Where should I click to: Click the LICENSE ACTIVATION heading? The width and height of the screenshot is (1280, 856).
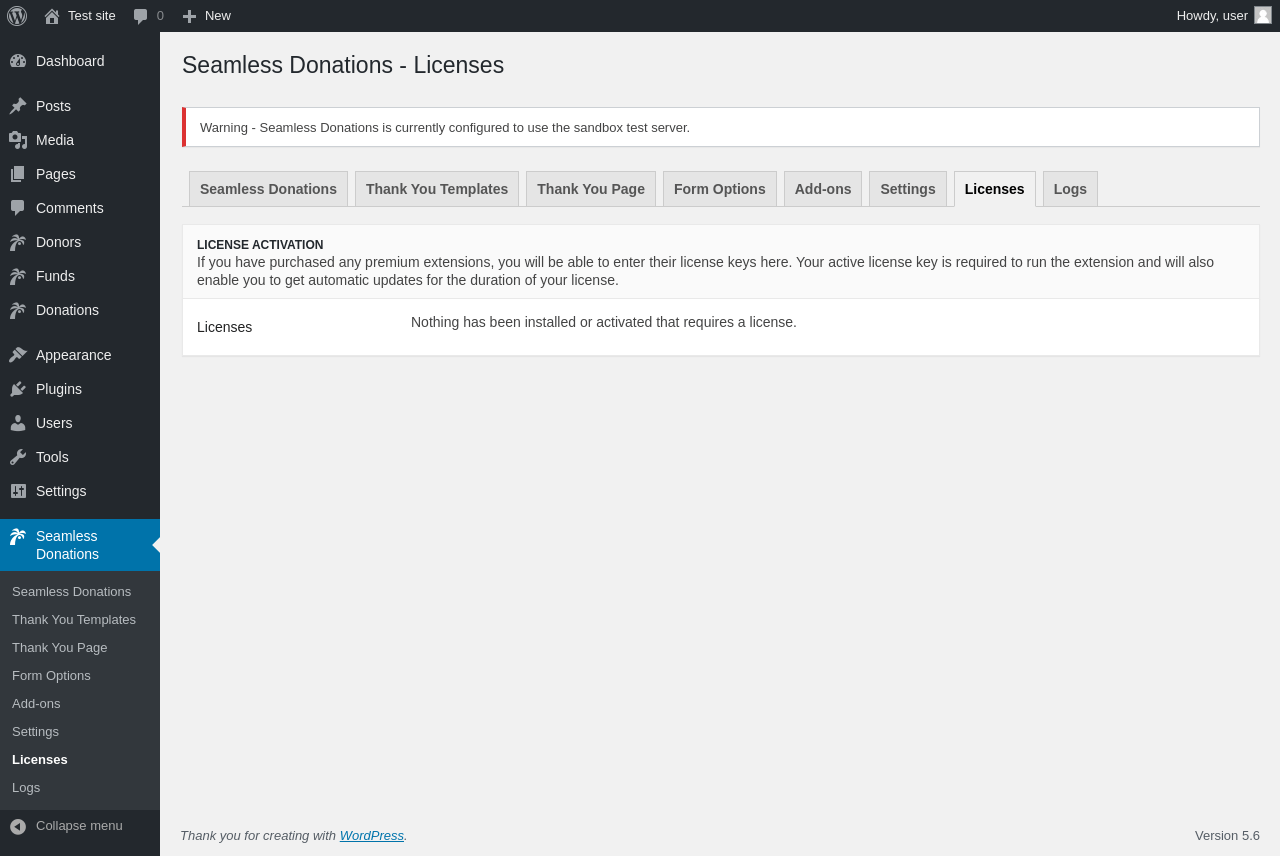pos(260,245)
